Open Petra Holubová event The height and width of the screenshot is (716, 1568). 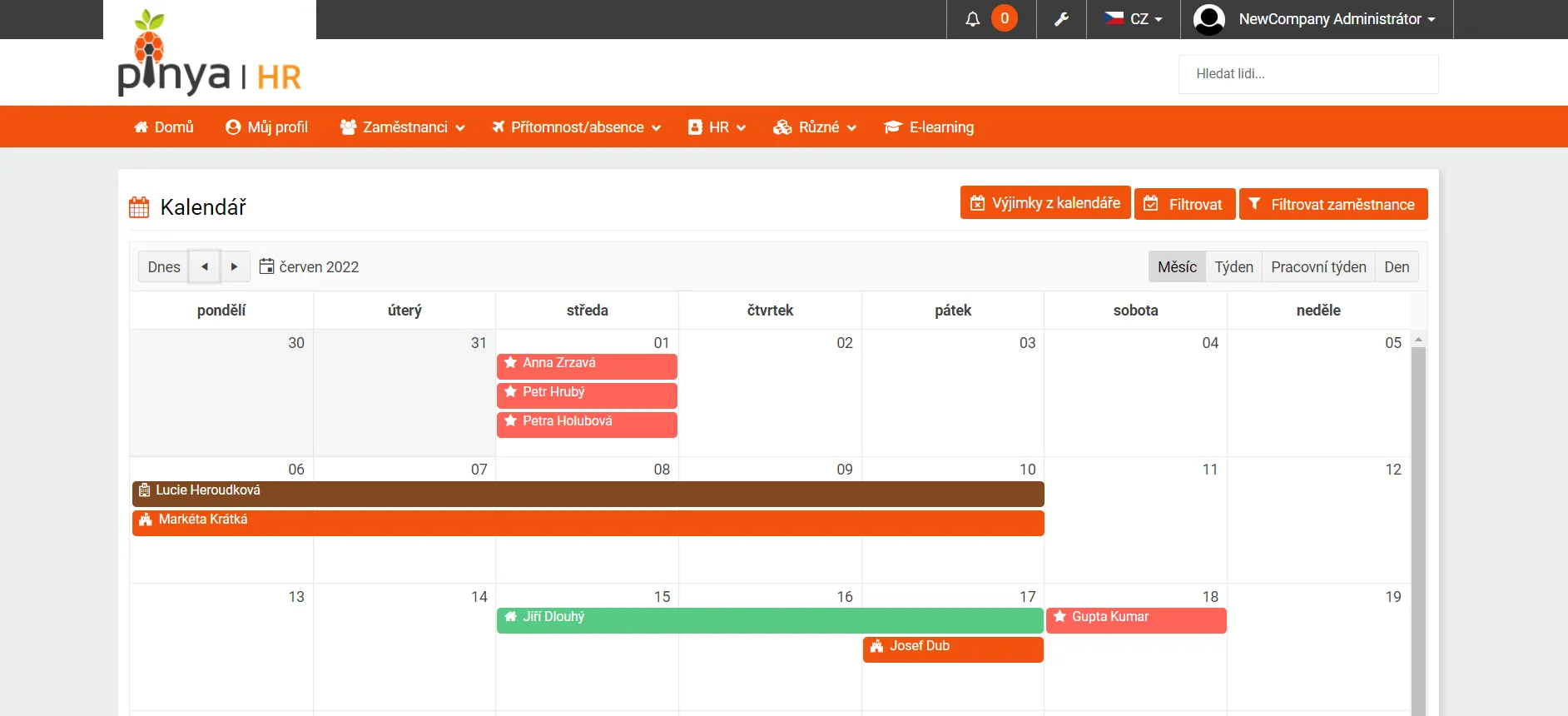point(587,425)
